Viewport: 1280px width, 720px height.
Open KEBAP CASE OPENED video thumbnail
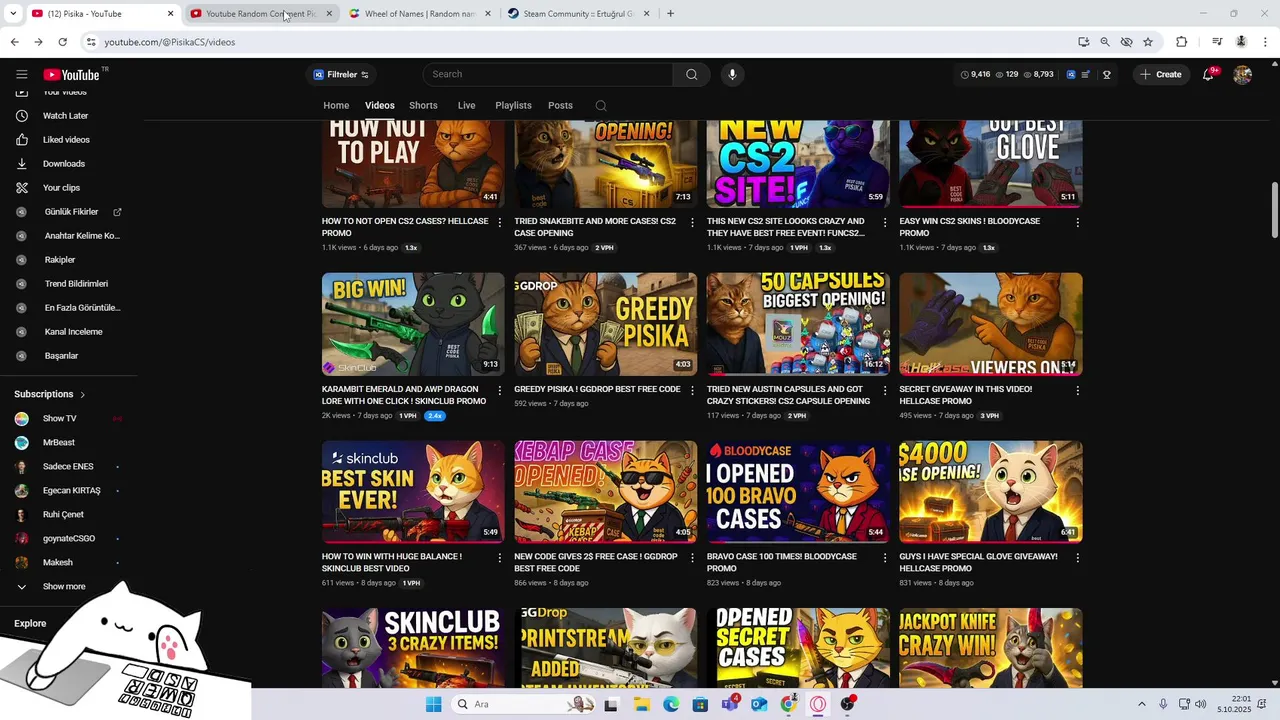coord(605,492)
